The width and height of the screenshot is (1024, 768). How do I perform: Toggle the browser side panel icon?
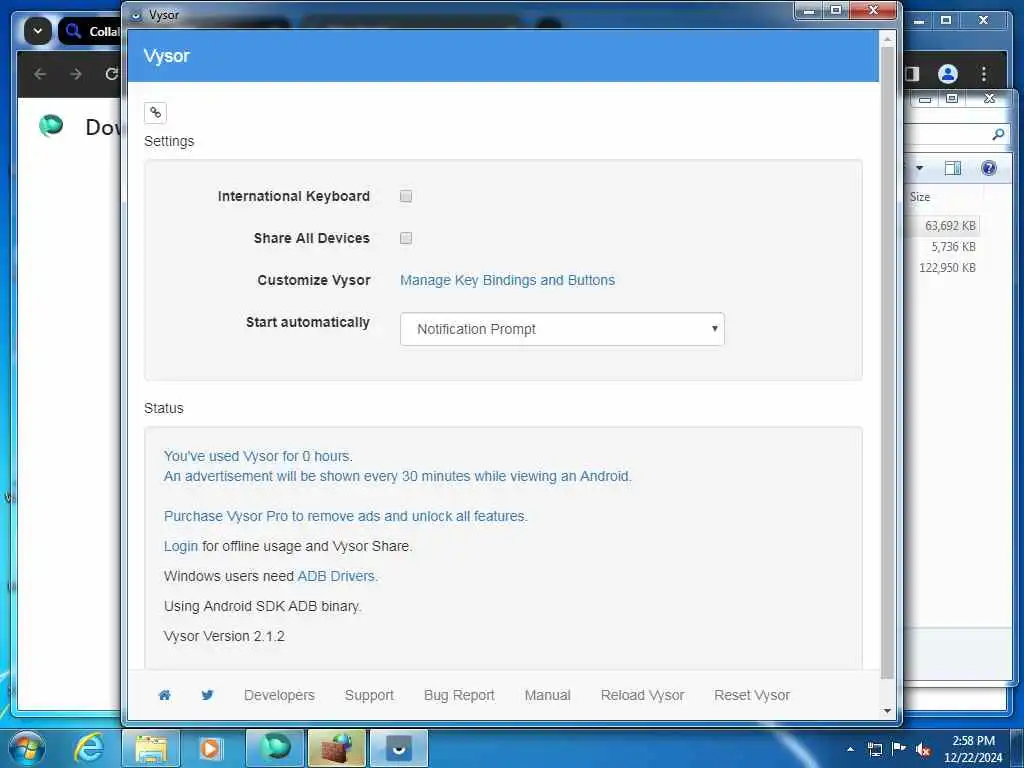pyautogui.click(x=912, y=74)
